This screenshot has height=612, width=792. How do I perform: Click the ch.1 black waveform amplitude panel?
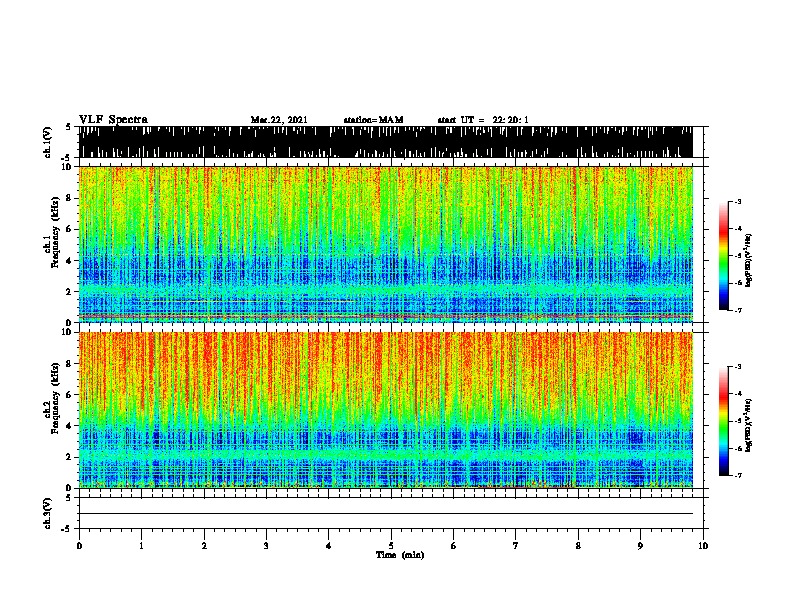coord(385,142)
